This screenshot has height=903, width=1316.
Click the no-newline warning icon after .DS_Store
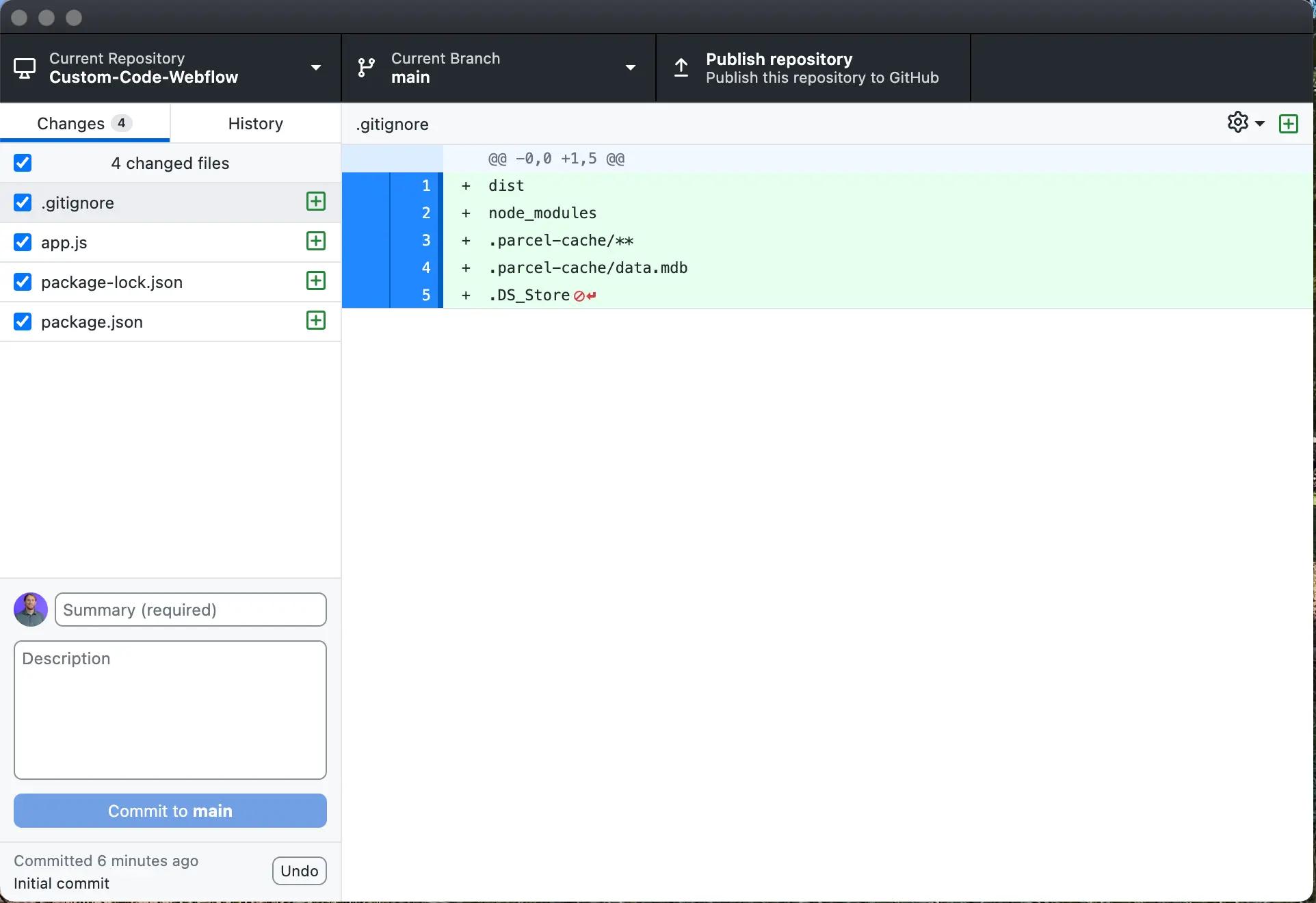click(585, 296)
